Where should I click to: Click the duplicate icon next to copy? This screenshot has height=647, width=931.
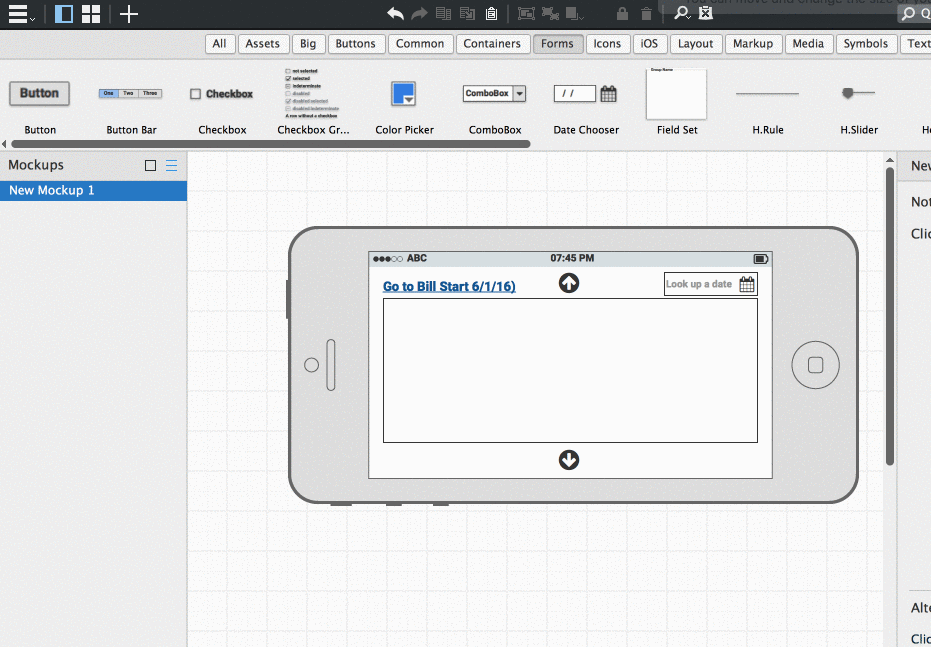tap(467, 13)
